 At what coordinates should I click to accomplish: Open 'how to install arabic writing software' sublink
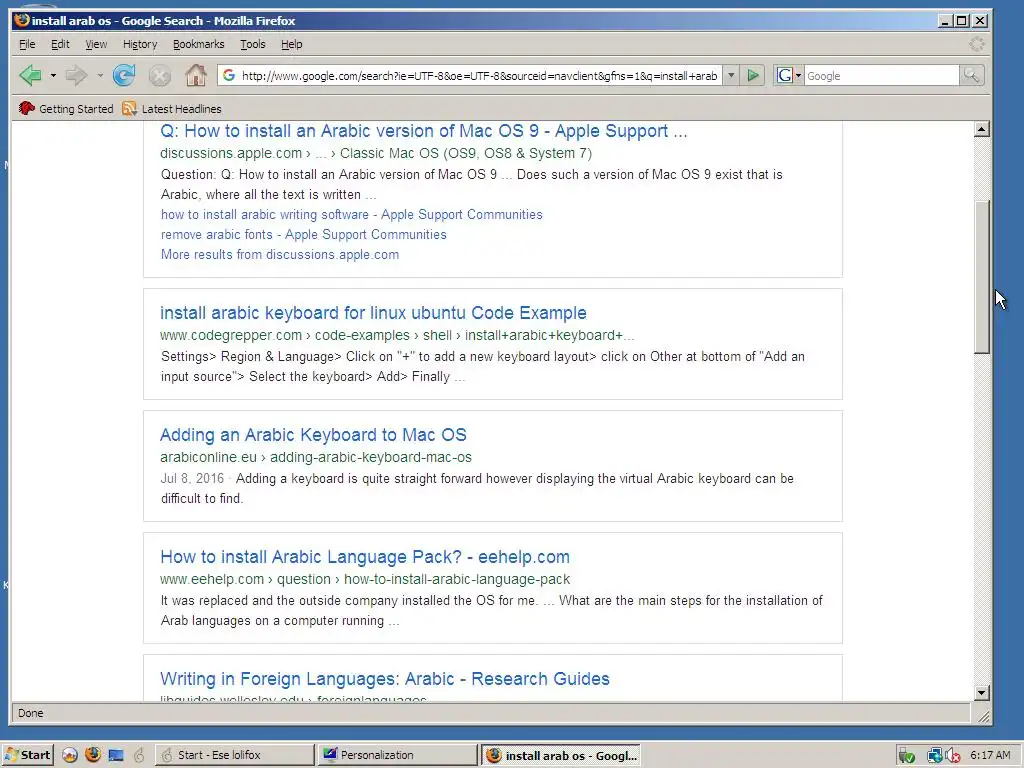coord(351,214)
